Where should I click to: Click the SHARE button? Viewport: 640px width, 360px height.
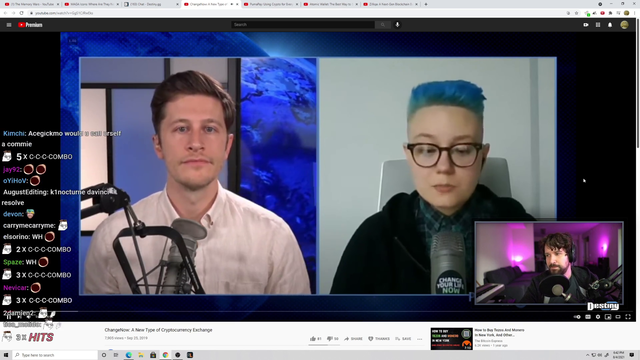click(353, 339)
